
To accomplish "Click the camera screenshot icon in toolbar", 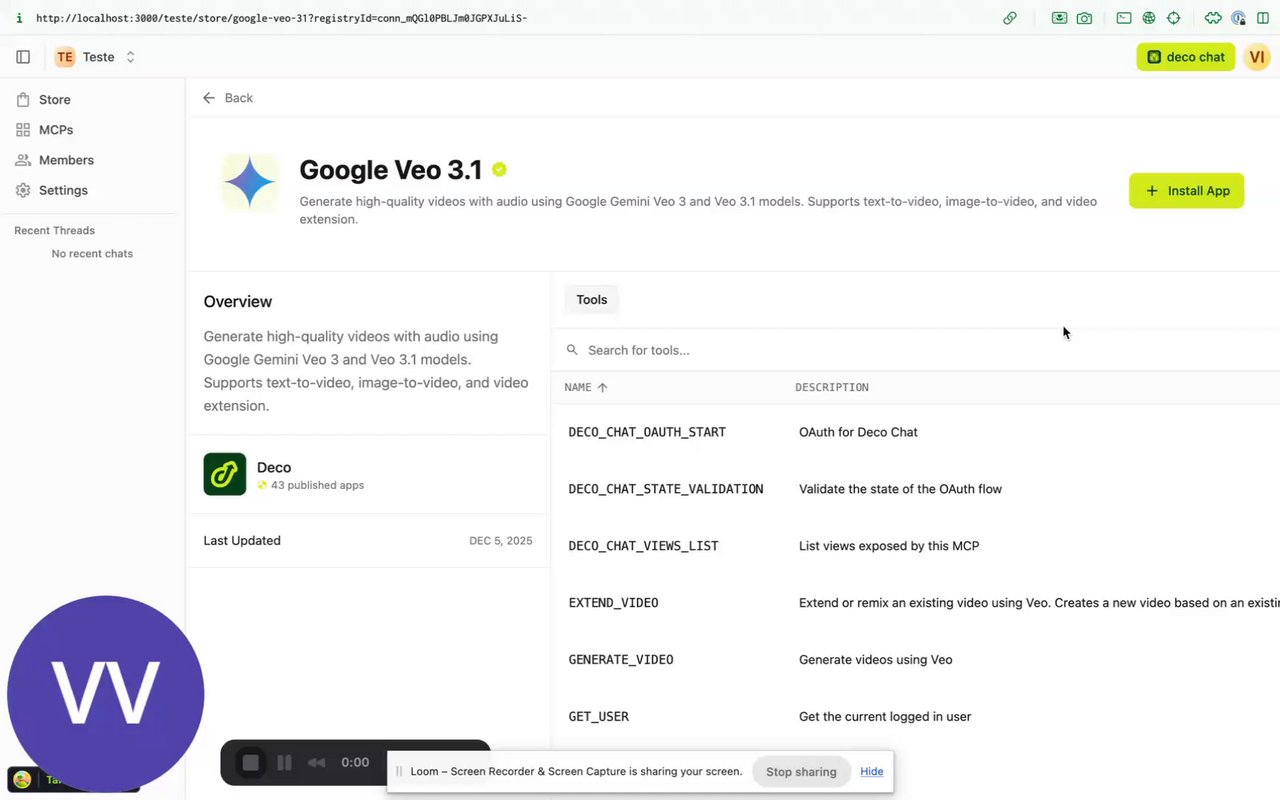I will (x=1084, y=18).
